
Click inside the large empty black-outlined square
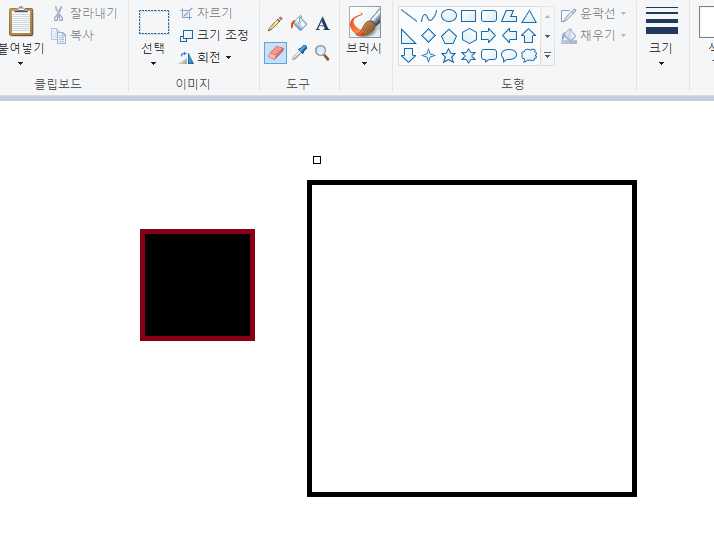[x=472, y=338]
